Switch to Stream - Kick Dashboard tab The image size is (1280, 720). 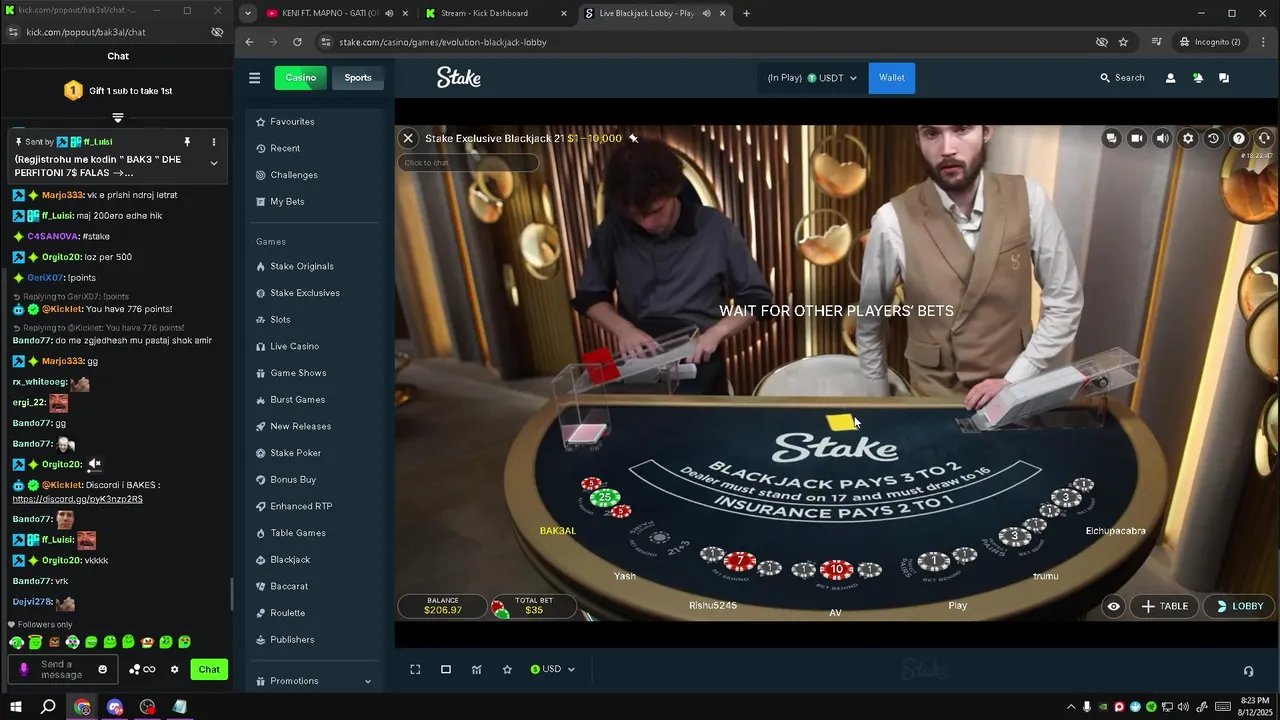(494, 13)
